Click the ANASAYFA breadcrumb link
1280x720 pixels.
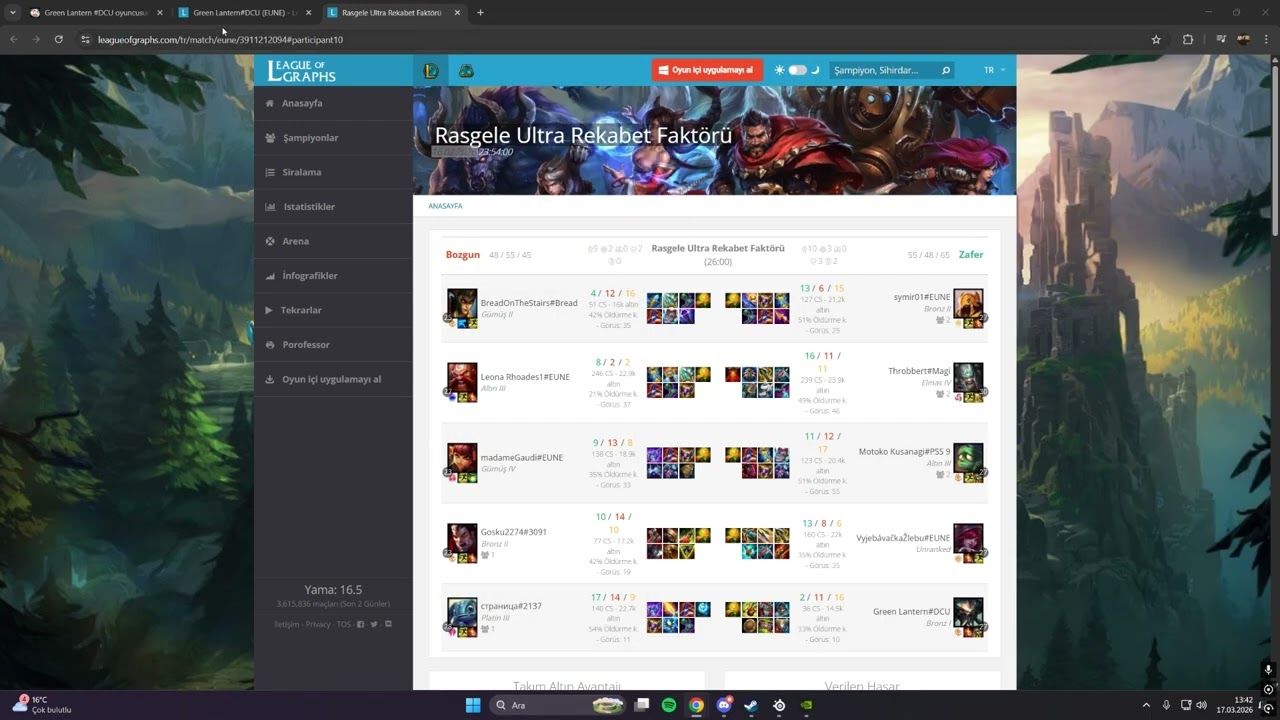click(x=445, y=206)
